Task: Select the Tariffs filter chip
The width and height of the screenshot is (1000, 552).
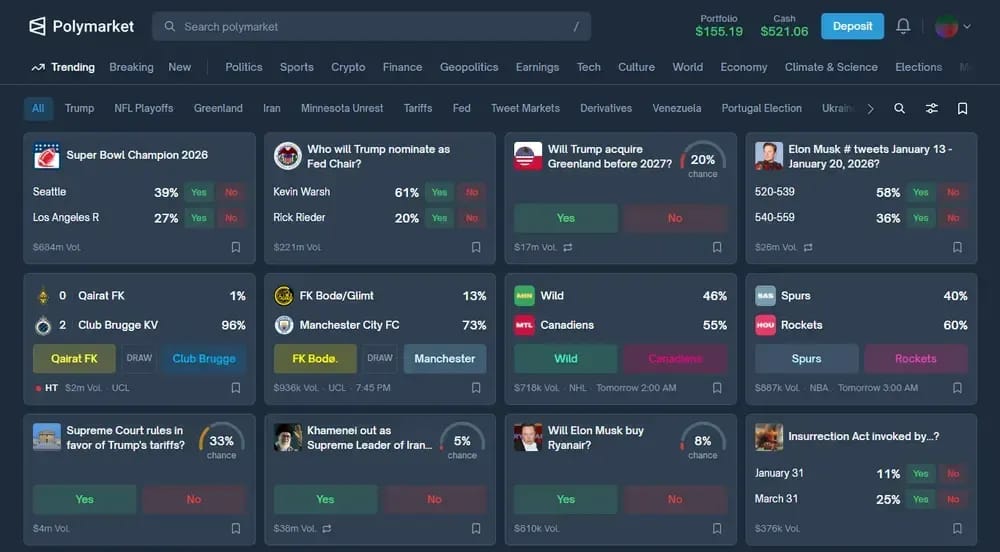Action: click(x=418, y=108)
